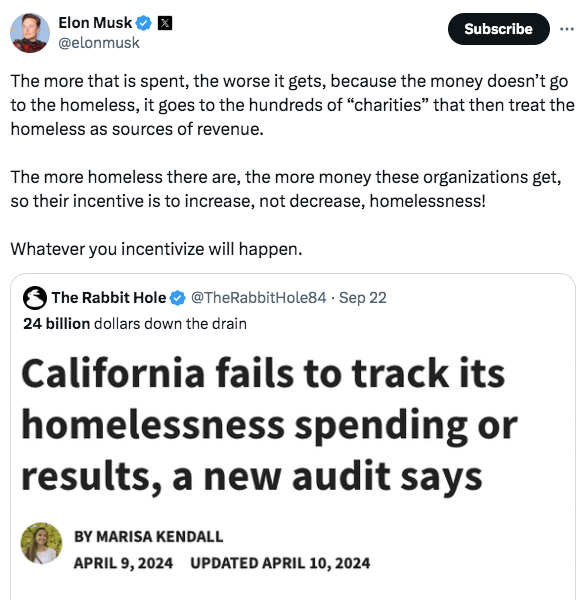Click the April 9, 2024 publish date
The image size is (588, 600).
123,563
